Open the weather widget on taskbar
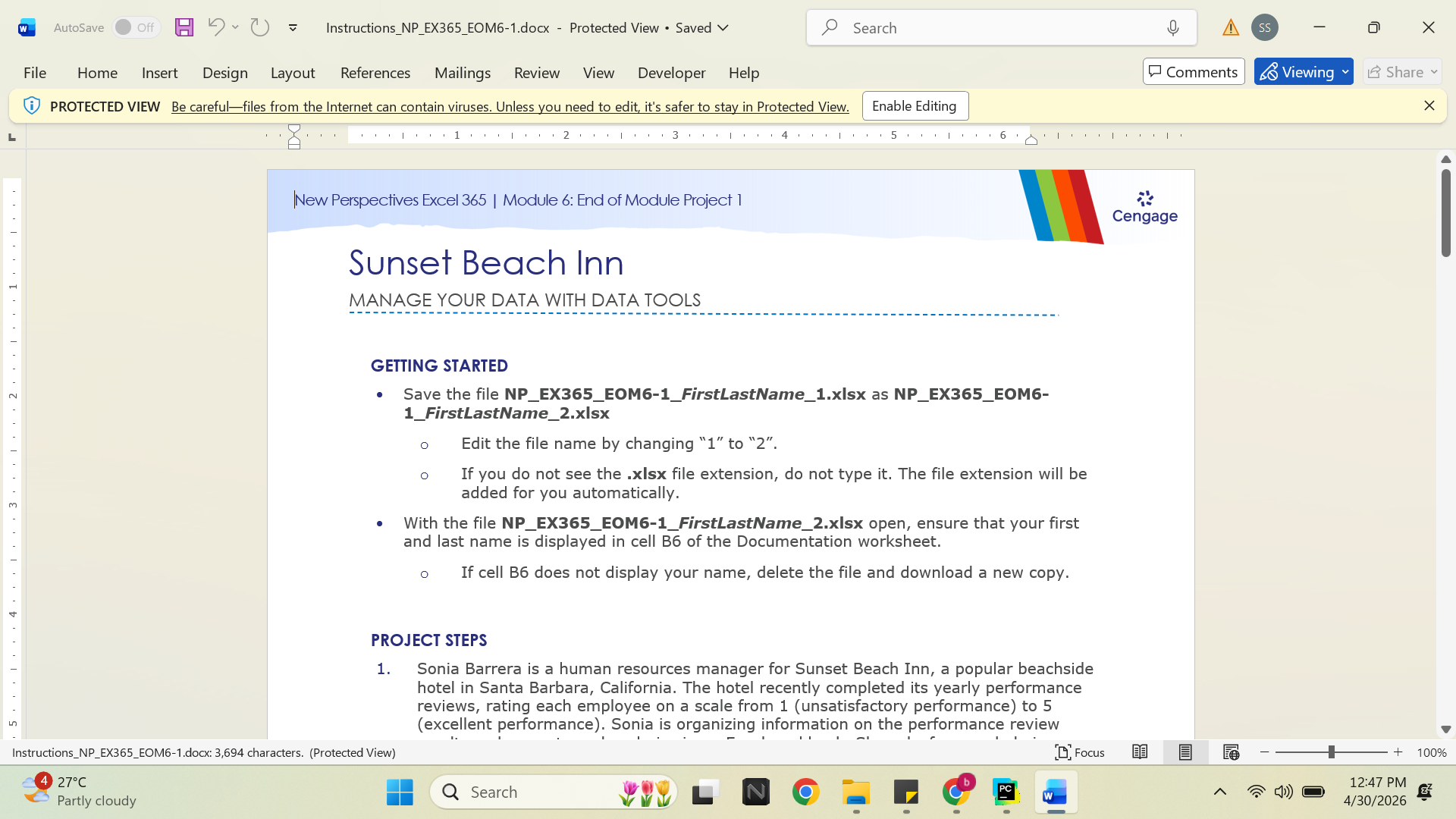Screen dimensions: 1456x819 [x=80, y=792]
